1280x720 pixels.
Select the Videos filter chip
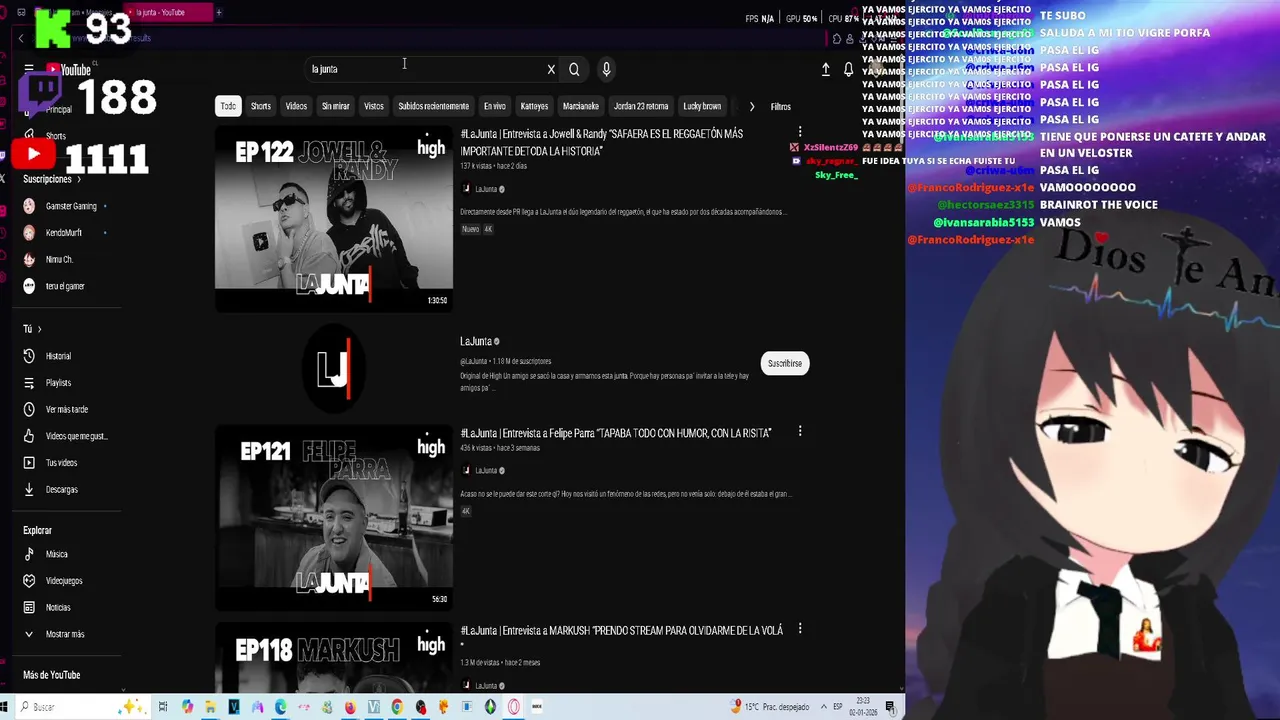[296, 106]
